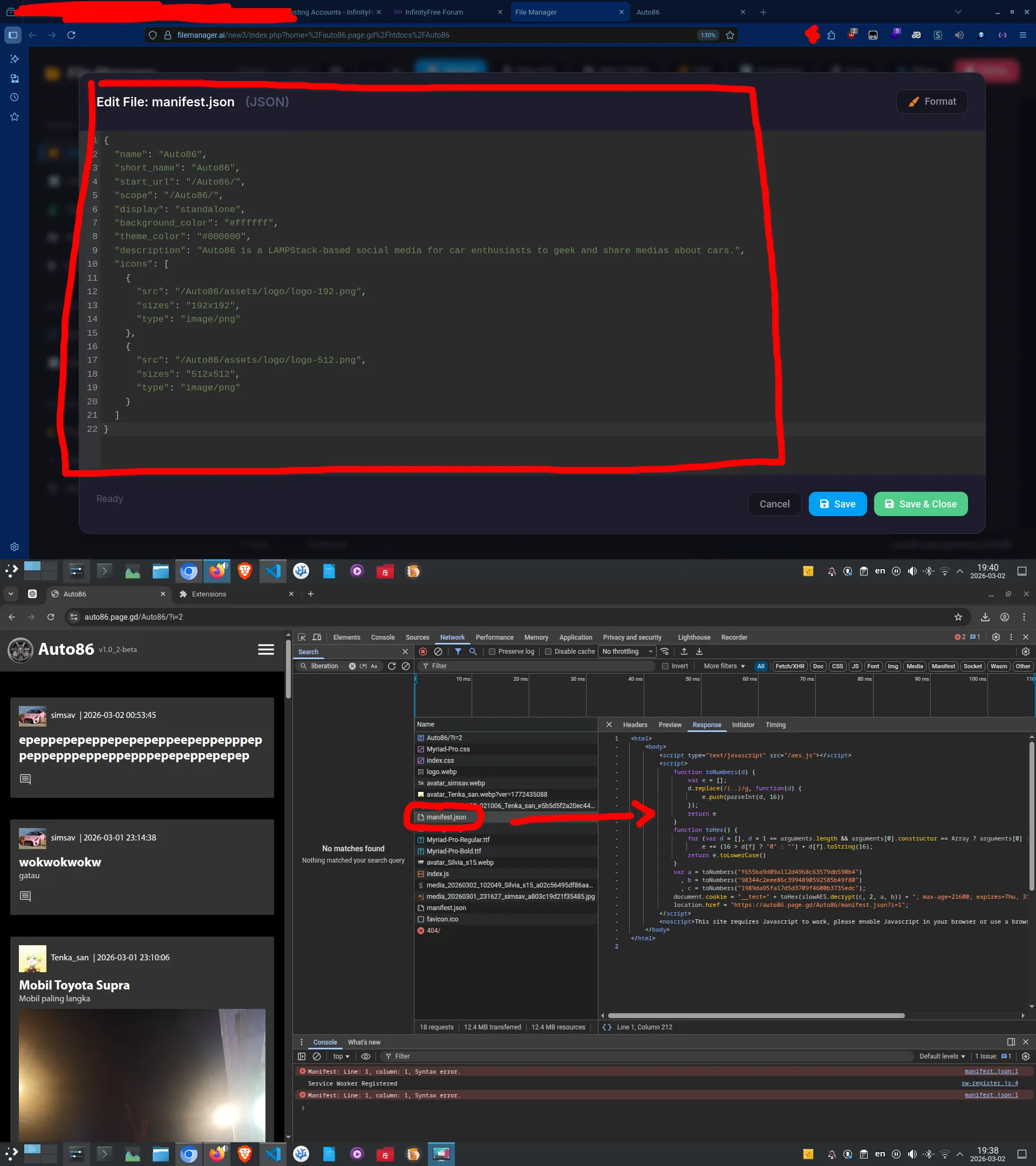Stop recording network log
The image size is (1036, 1166).
(422, 652)
